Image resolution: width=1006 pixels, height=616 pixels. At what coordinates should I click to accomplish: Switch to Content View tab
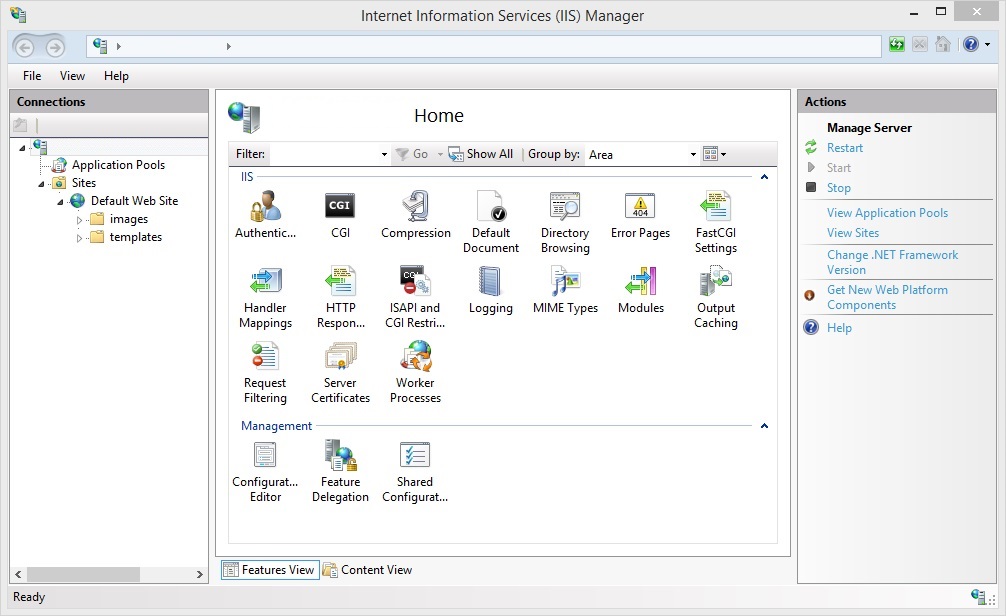pyautogui.click(x=368, y=570)
